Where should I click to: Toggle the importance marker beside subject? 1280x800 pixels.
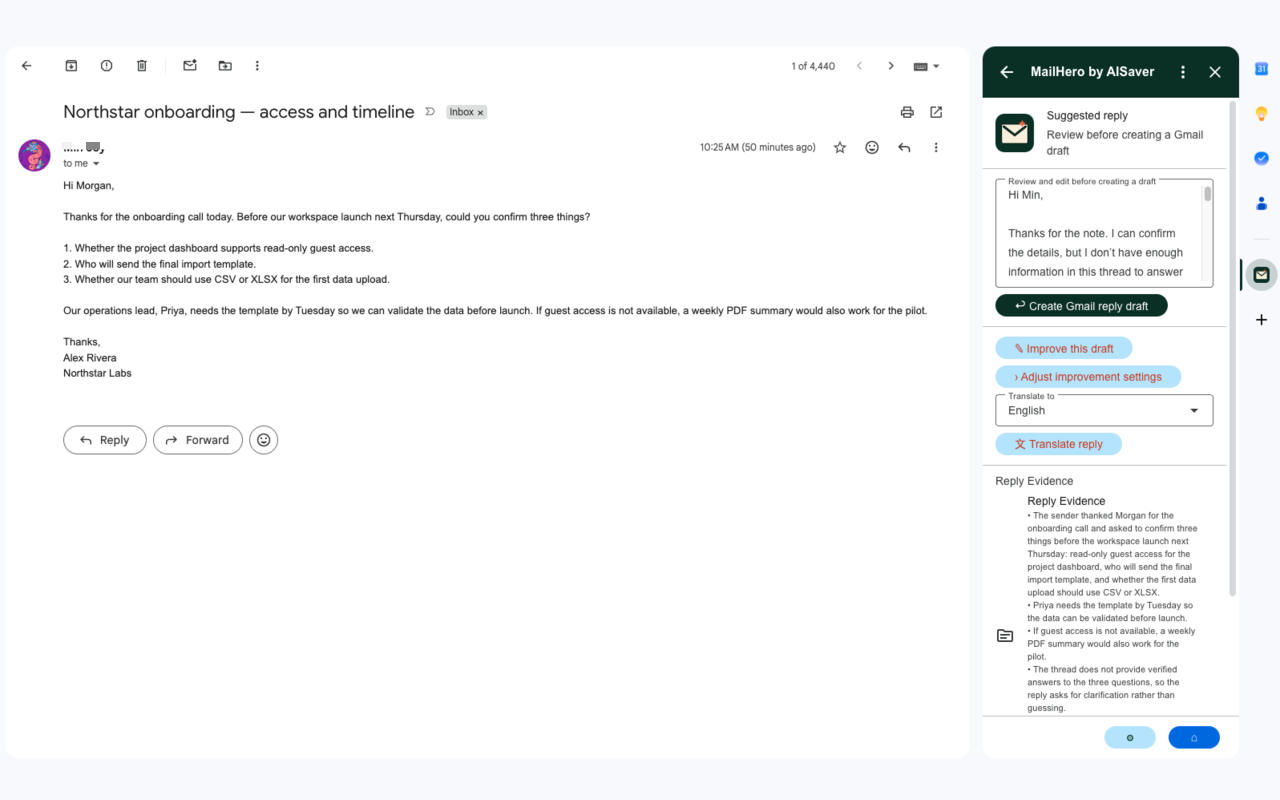click(430, 112)
